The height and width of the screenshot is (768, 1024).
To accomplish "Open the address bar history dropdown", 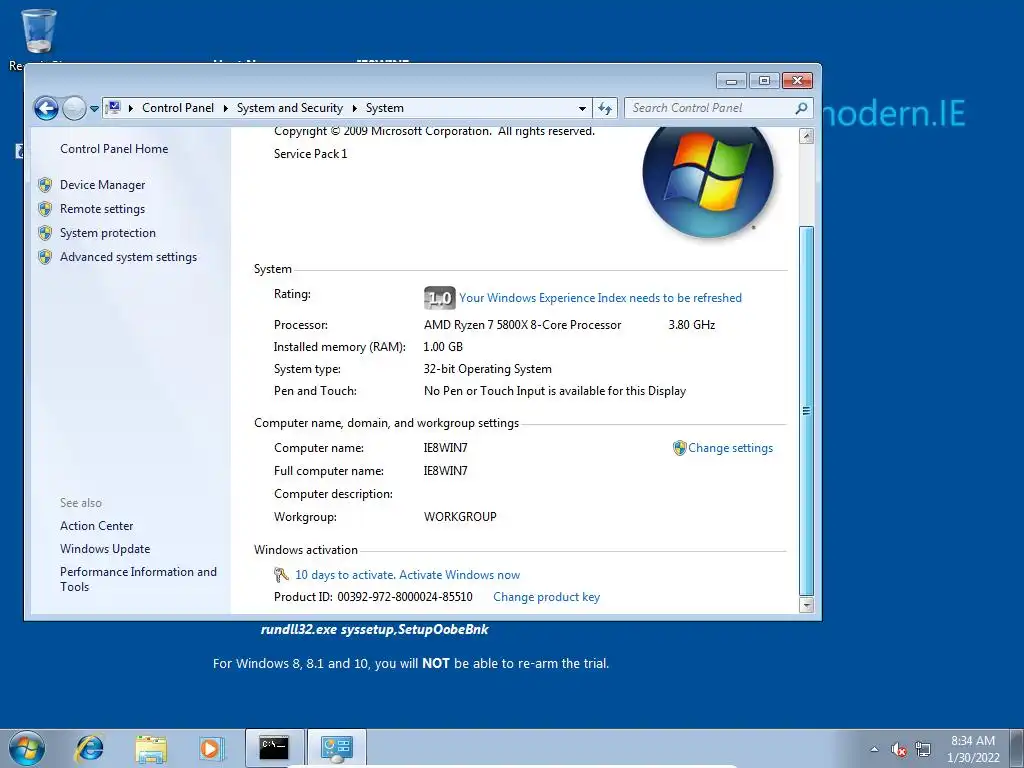I will (582, 108).
